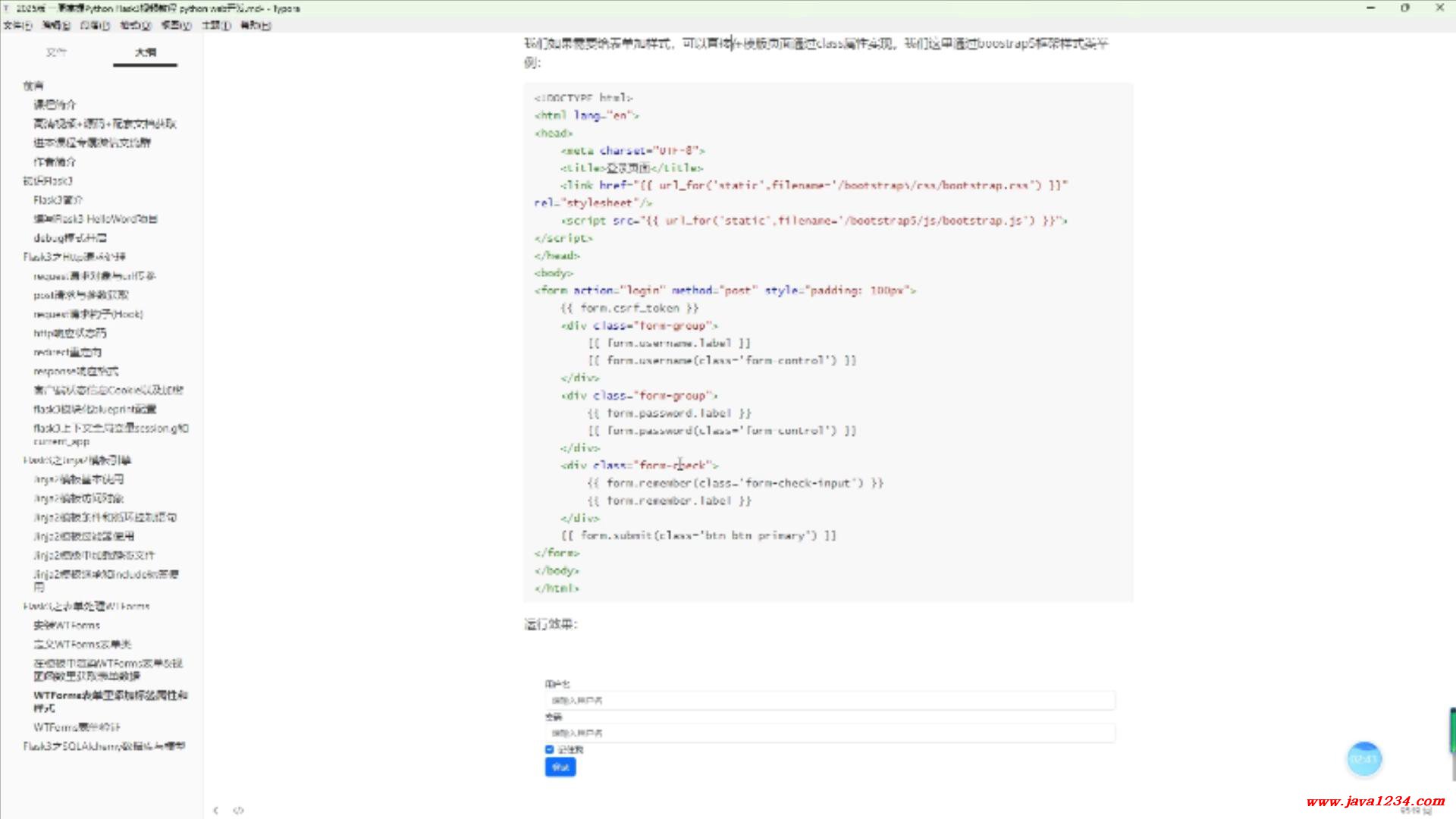Click the form.remember.label code line
Screen dimensions: 1456x819
[670, 500]
